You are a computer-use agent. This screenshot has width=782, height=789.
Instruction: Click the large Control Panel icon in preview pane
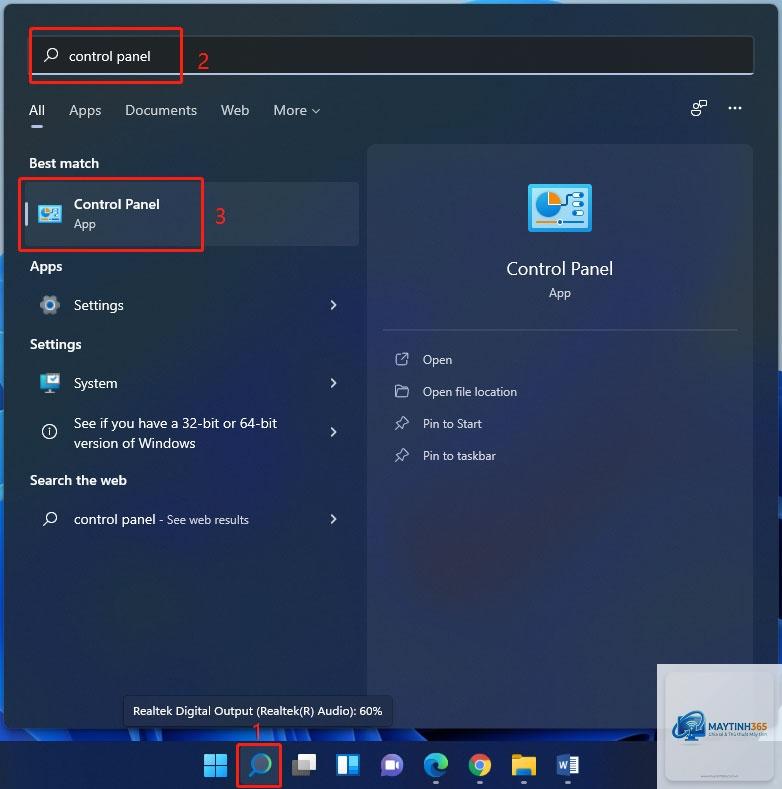point(560,208)
